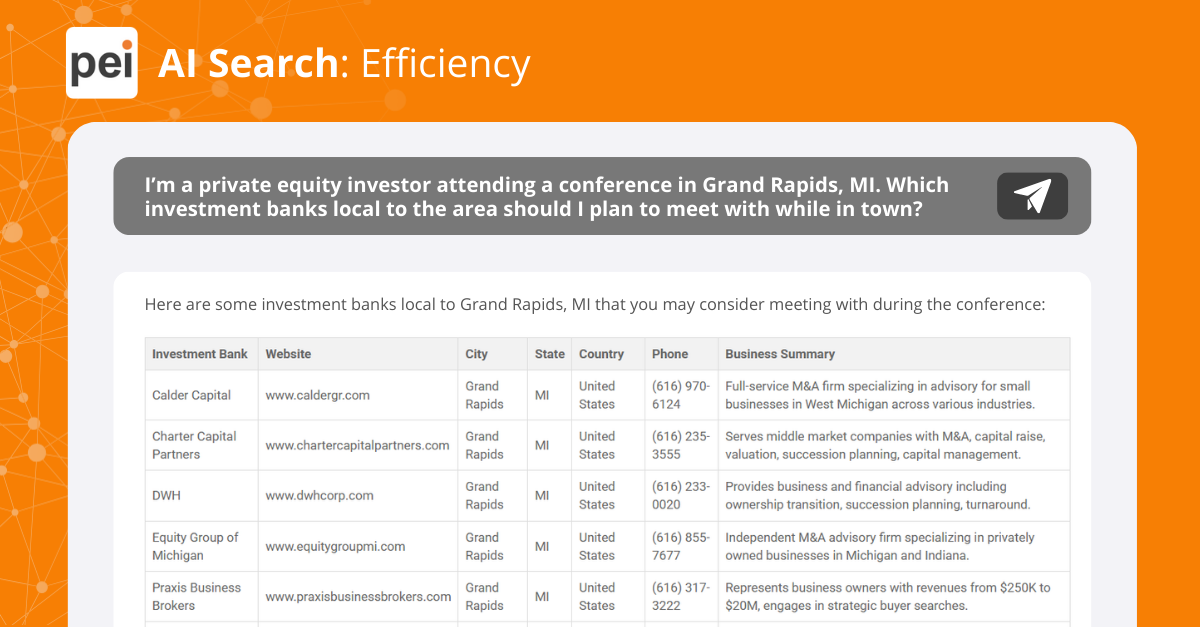The image size is (1200, 627).
Task: Click the pei logo
Action: click(102, 63)
